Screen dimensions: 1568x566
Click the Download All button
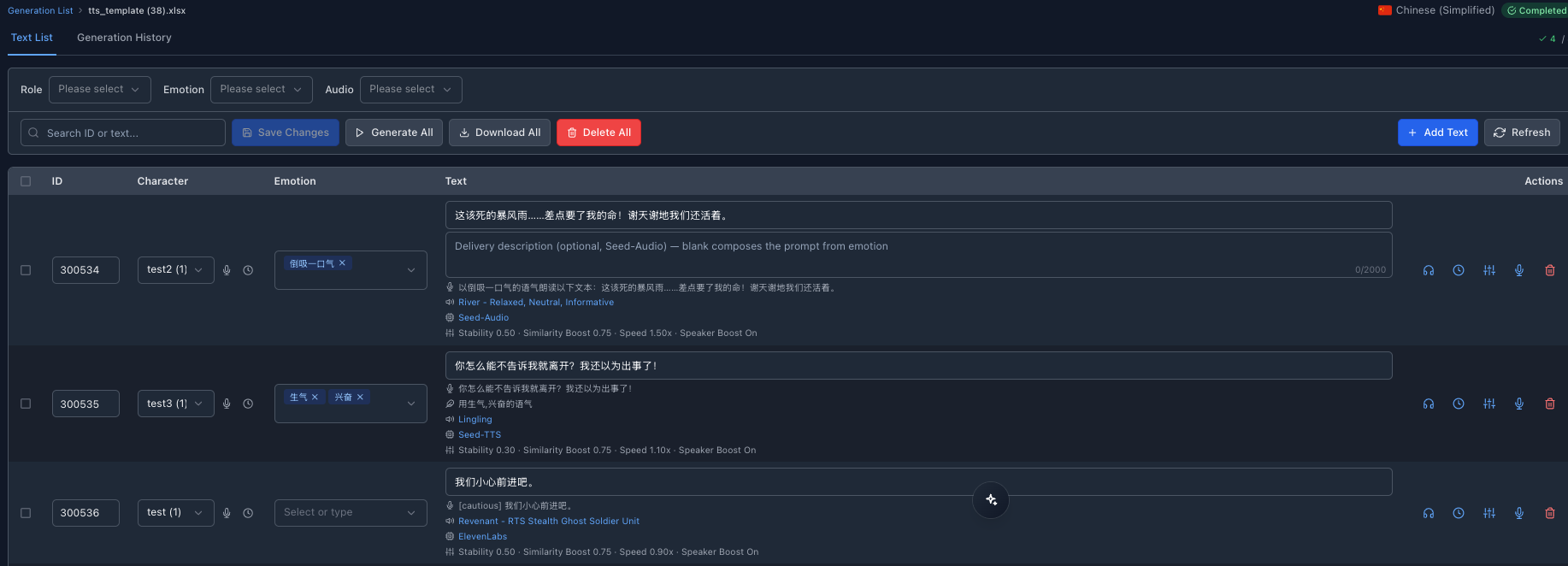(499, 133)
